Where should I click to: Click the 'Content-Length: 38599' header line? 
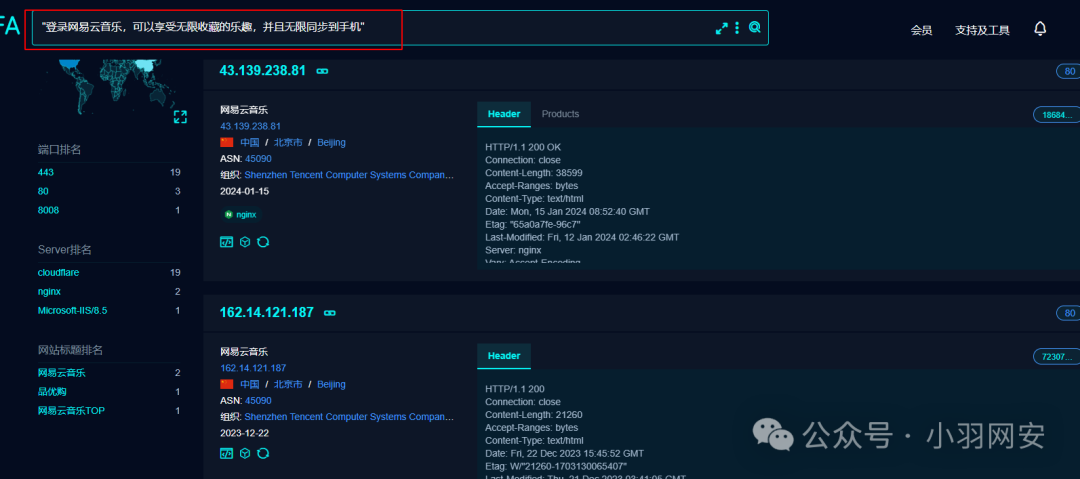click(533, 173)
